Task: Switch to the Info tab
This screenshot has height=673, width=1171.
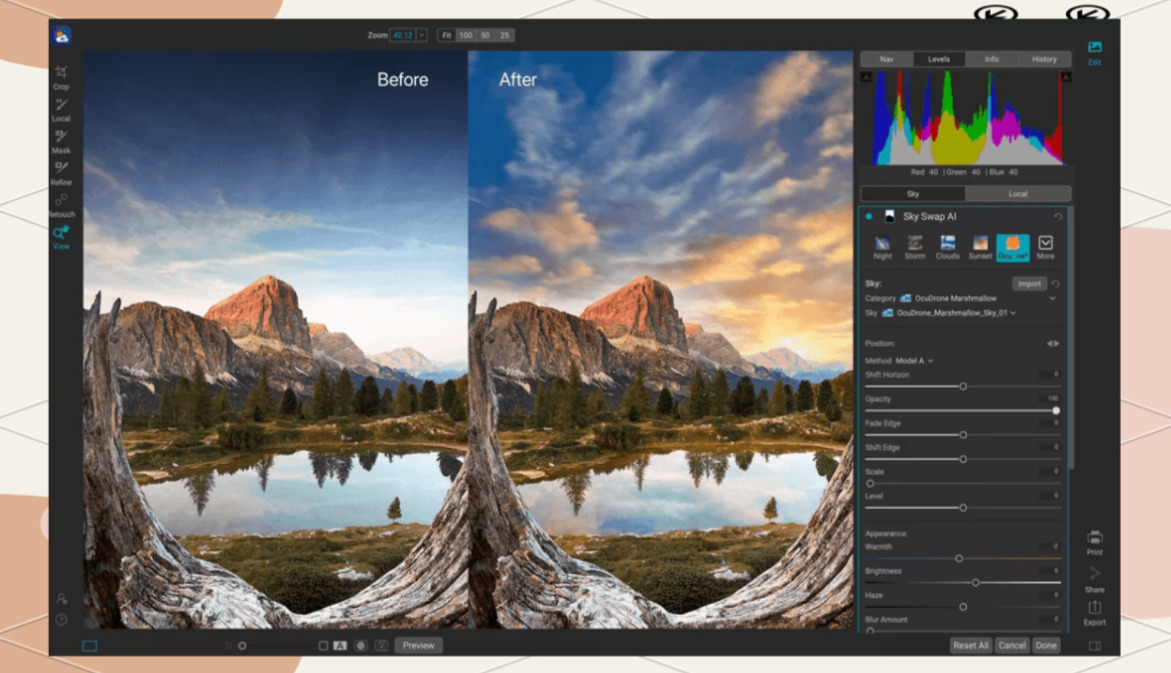Action: 991,59
